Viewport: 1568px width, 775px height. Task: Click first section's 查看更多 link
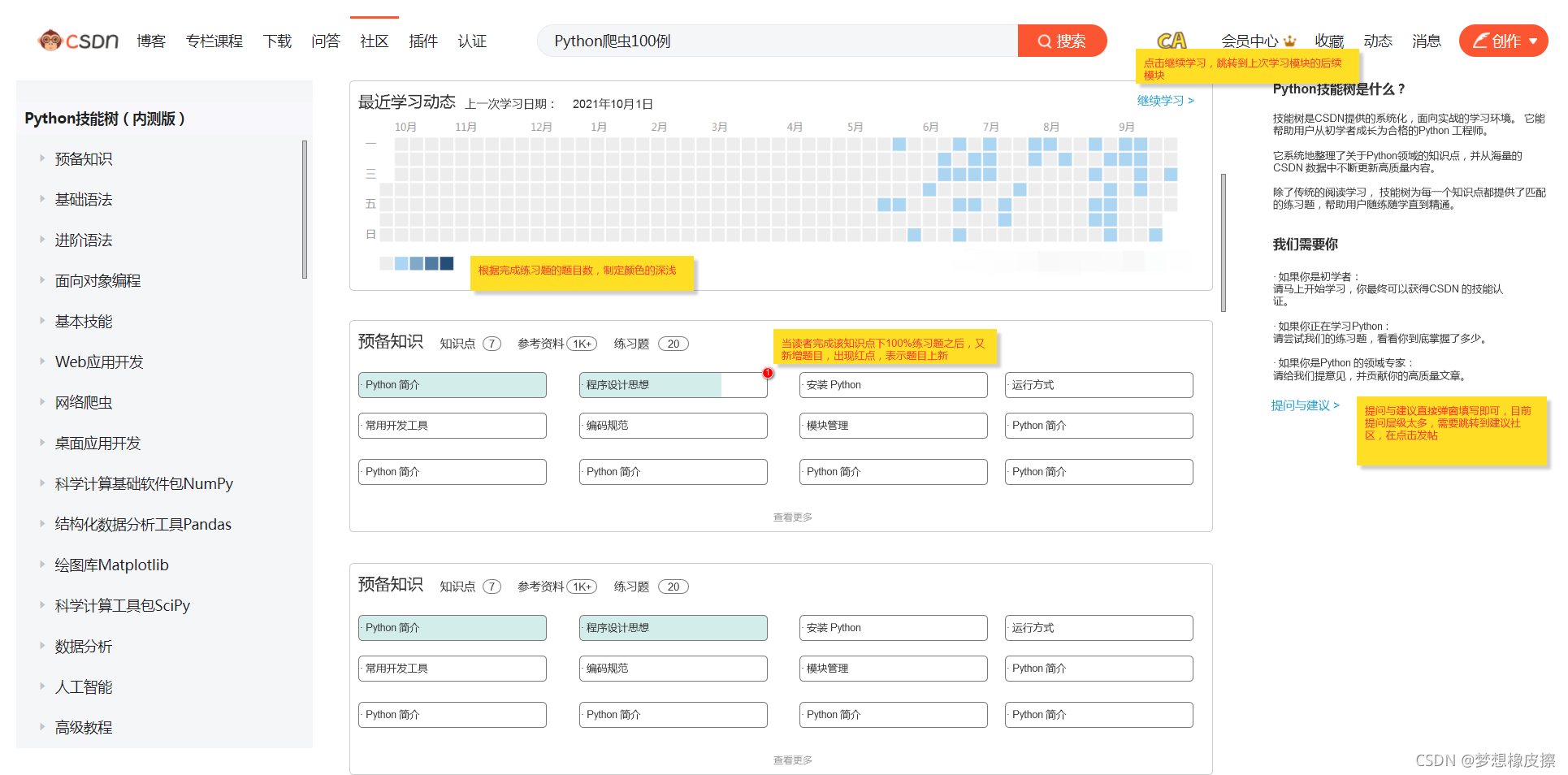pyautogui.click(x=793, y=517)
